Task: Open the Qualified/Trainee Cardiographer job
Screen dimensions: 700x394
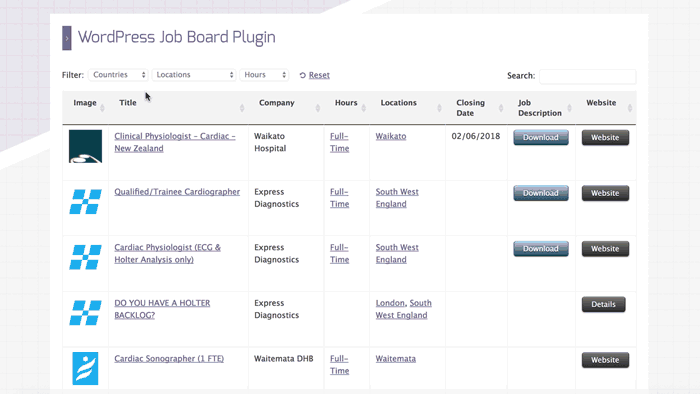Action: click(177, 192)
